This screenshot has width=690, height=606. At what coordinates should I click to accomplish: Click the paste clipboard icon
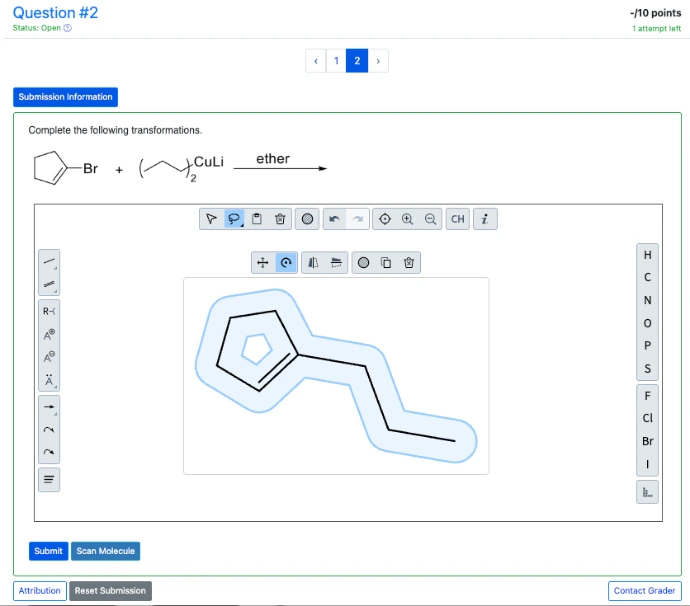[x=257, y=219]
